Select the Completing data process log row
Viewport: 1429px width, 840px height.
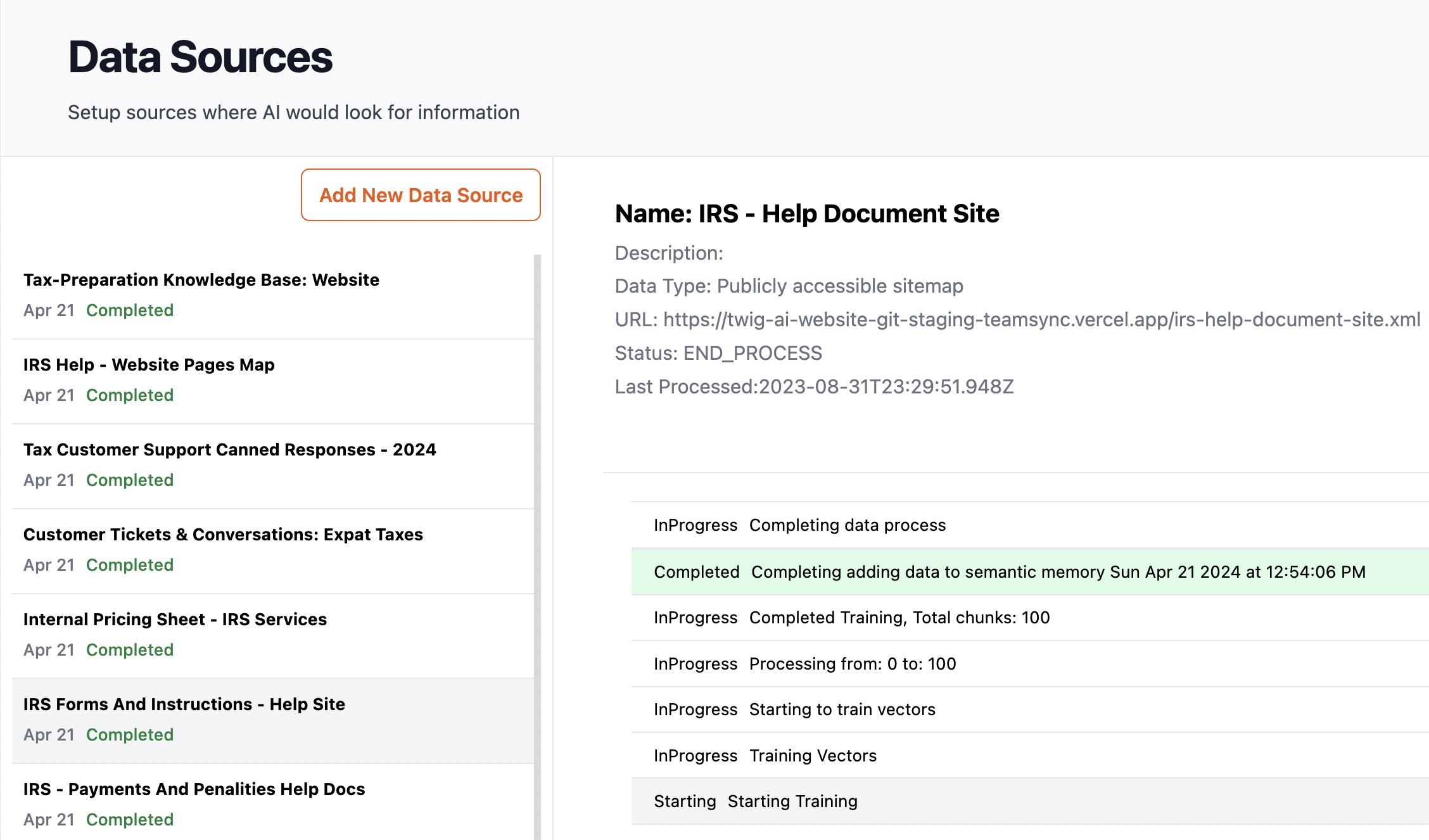point(1030,525)
